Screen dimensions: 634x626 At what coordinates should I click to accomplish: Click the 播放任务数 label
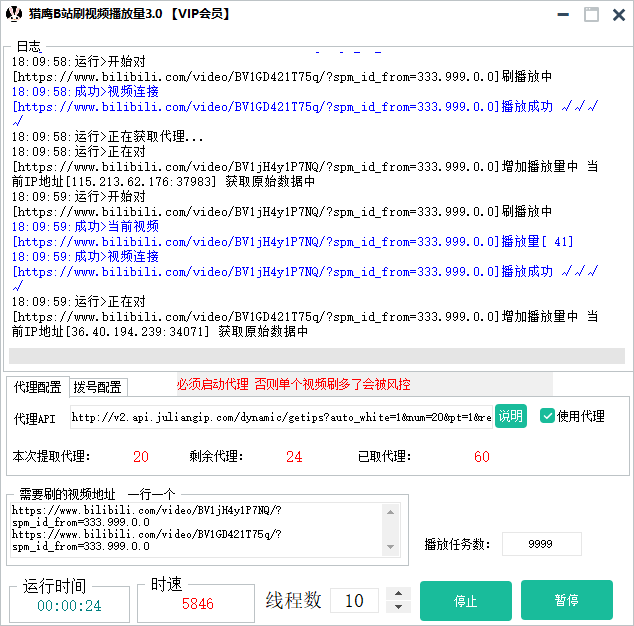457,544
